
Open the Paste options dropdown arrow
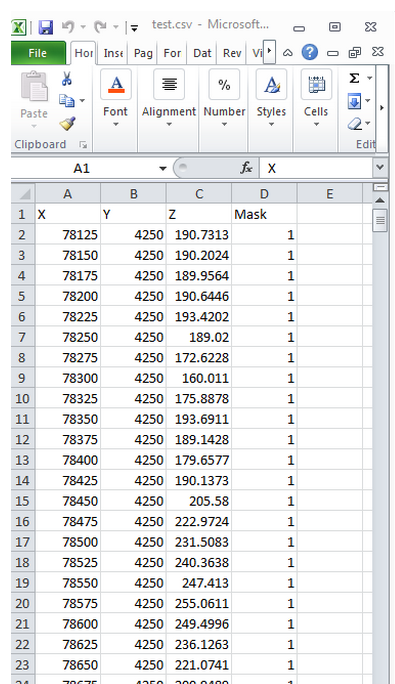pos(34,127)
